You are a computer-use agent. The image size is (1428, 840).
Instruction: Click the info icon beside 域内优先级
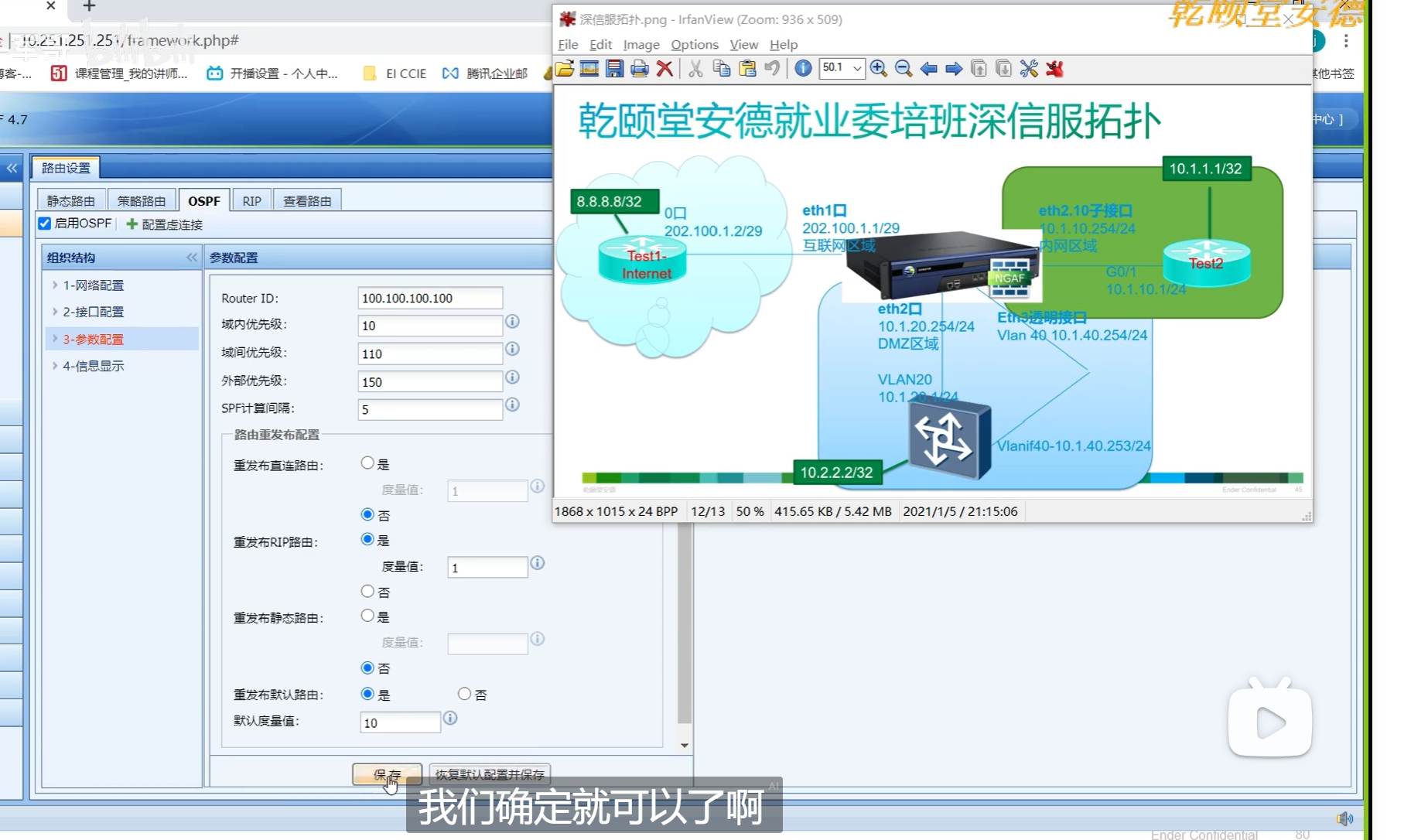coord(512,321)
